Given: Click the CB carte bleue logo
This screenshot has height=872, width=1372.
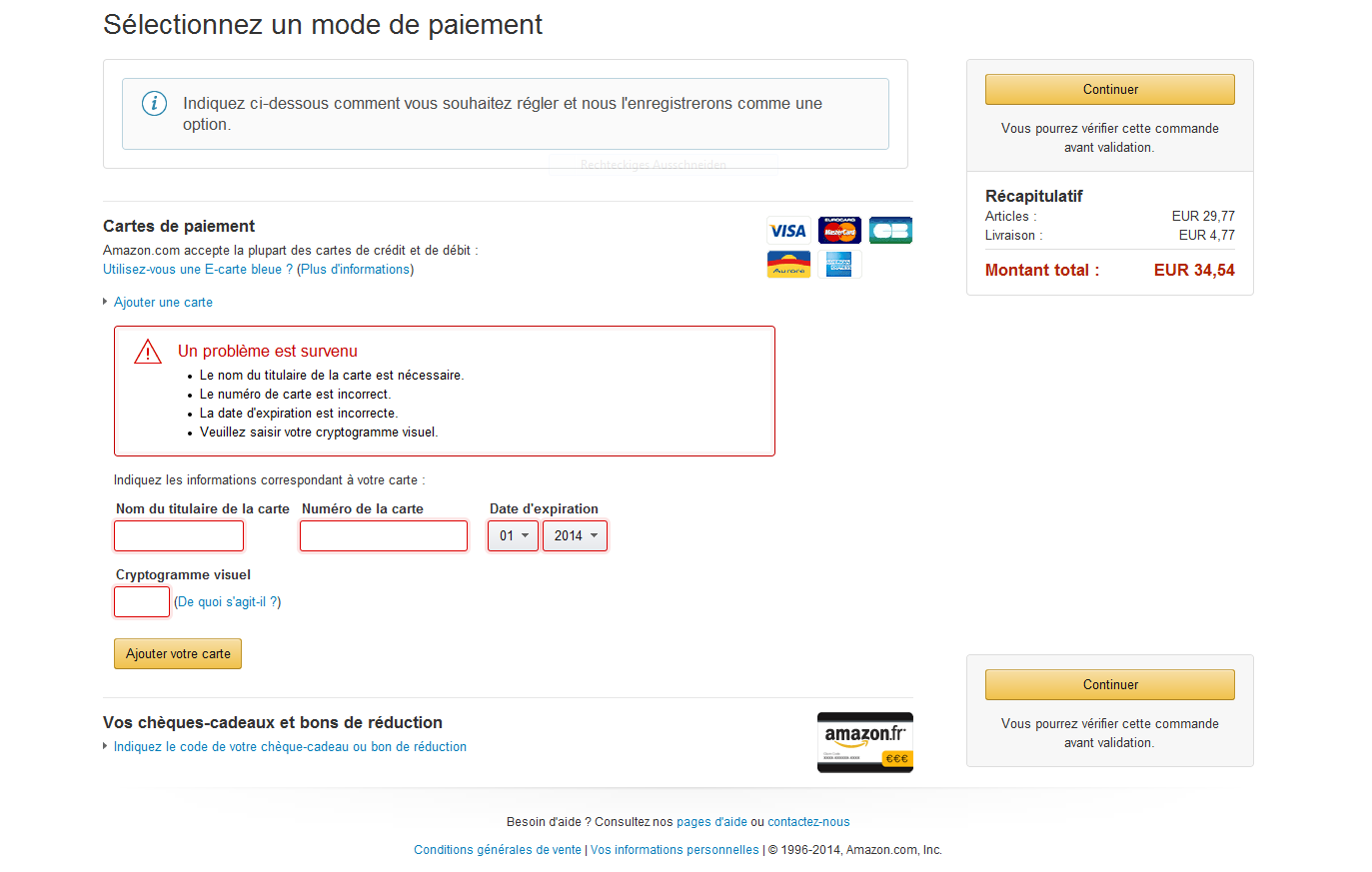Looking at the screenshot, I should tap(890, 231).
